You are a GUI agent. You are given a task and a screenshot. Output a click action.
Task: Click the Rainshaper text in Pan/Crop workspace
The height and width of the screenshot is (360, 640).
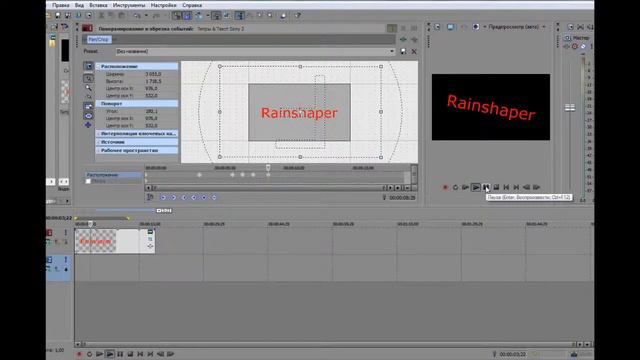(x=299, y=113)
